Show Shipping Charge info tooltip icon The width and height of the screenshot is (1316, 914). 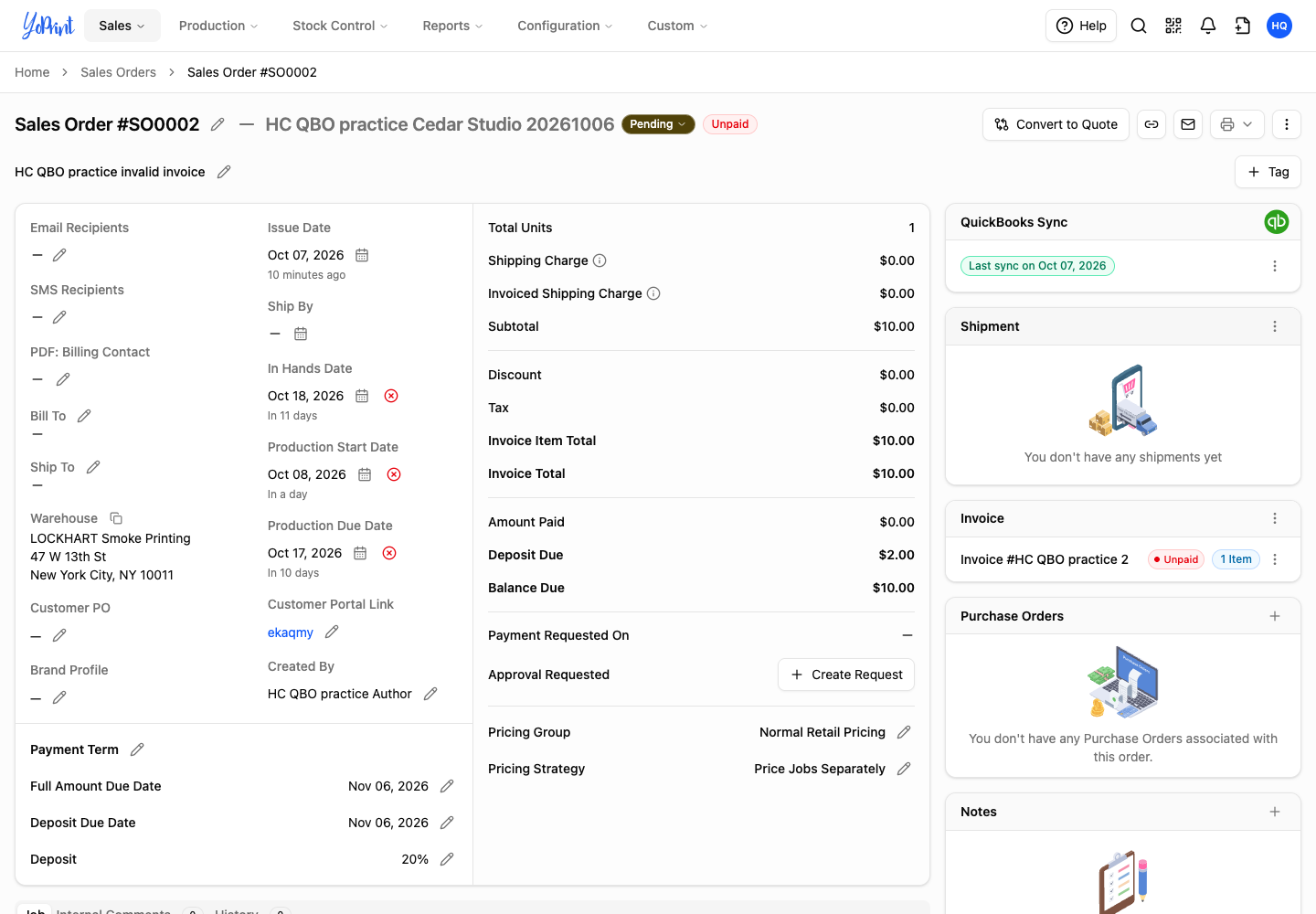(x=600, y=260)
